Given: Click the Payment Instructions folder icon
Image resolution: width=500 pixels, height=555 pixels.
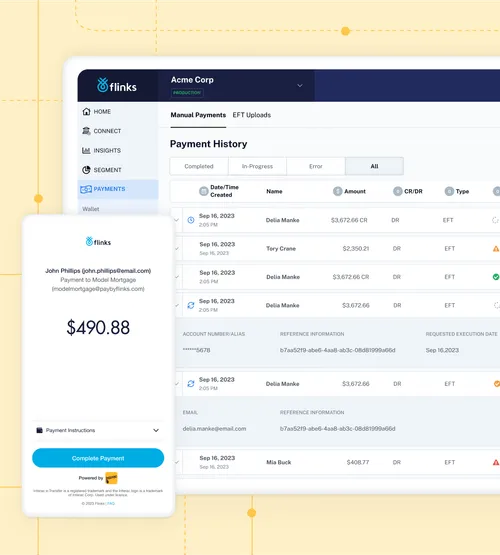Looking at the screenshot, I should click(x=40, y=430).
